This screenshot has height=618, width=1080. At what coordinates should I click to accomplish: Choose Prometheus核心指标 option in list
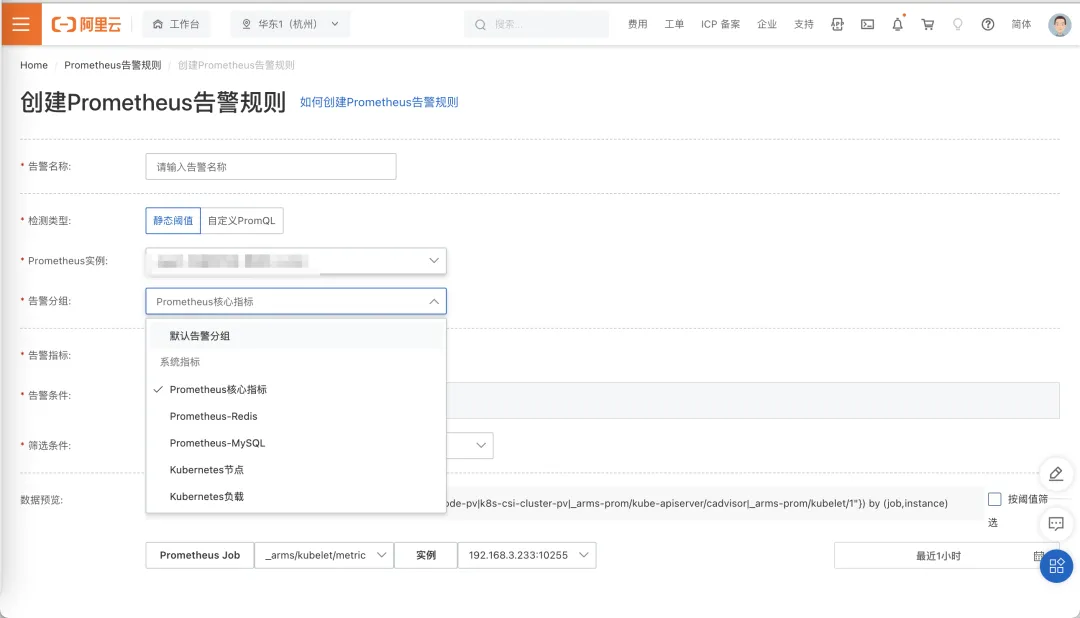point(296,389)
